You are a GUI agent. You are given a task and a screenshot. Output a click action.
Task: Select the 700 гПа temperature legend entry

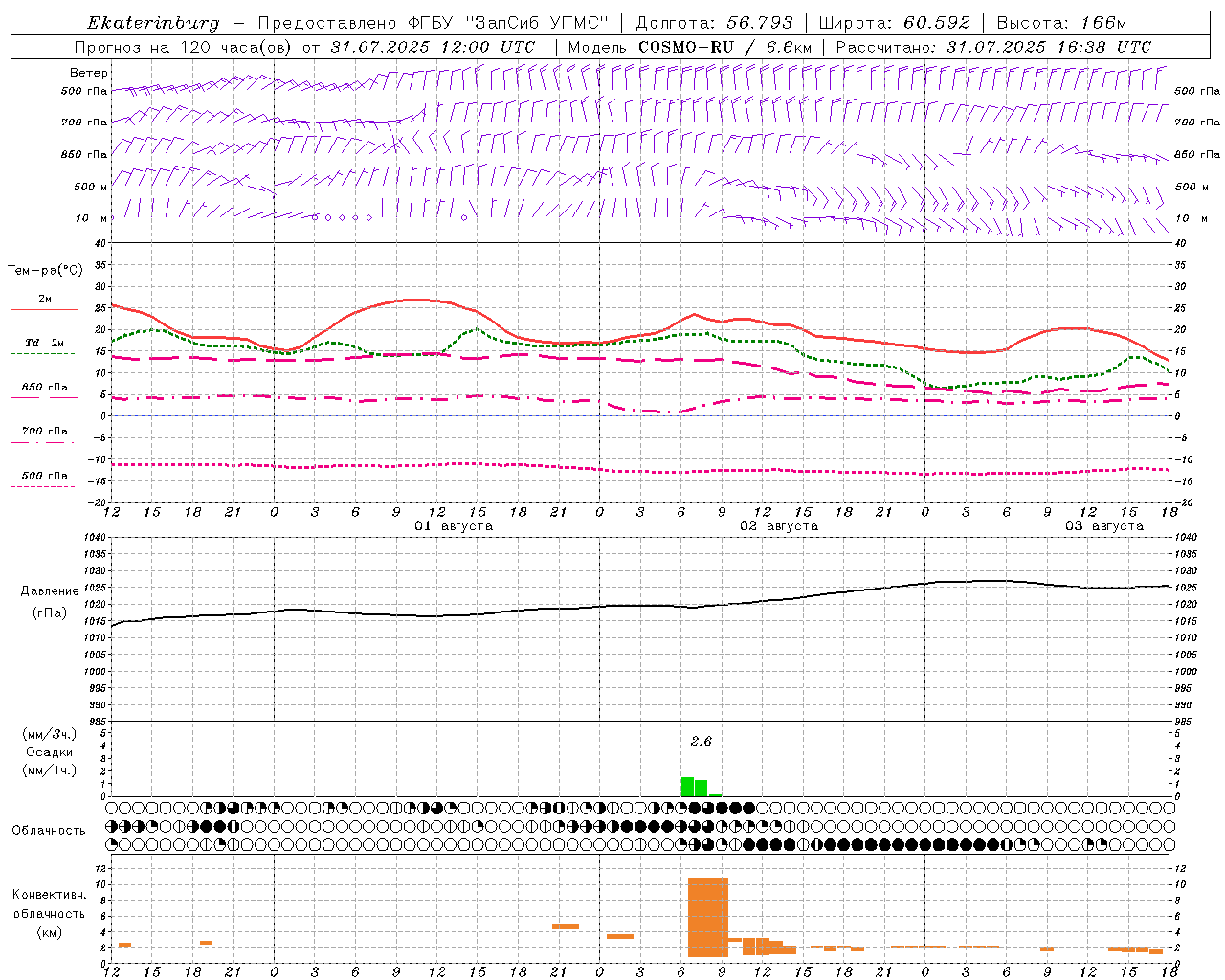[x=44, y=432]
